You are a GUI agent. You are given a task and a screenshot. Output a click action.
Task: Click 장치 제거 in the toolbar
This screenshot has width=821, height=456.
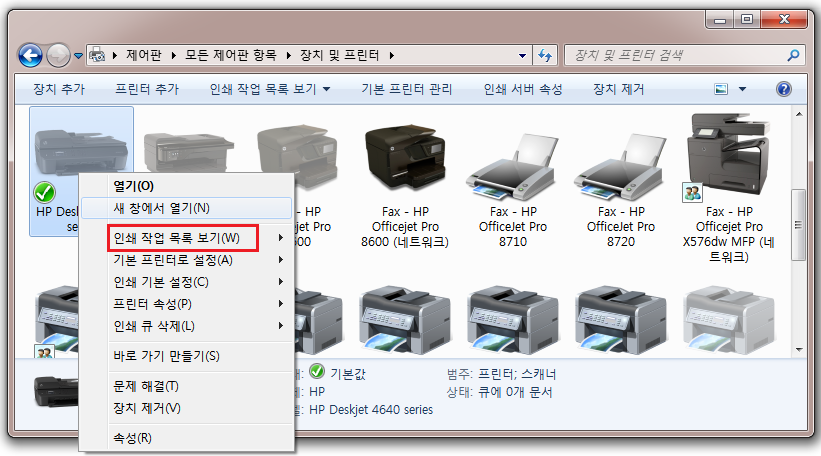click(x=618, y=89)
